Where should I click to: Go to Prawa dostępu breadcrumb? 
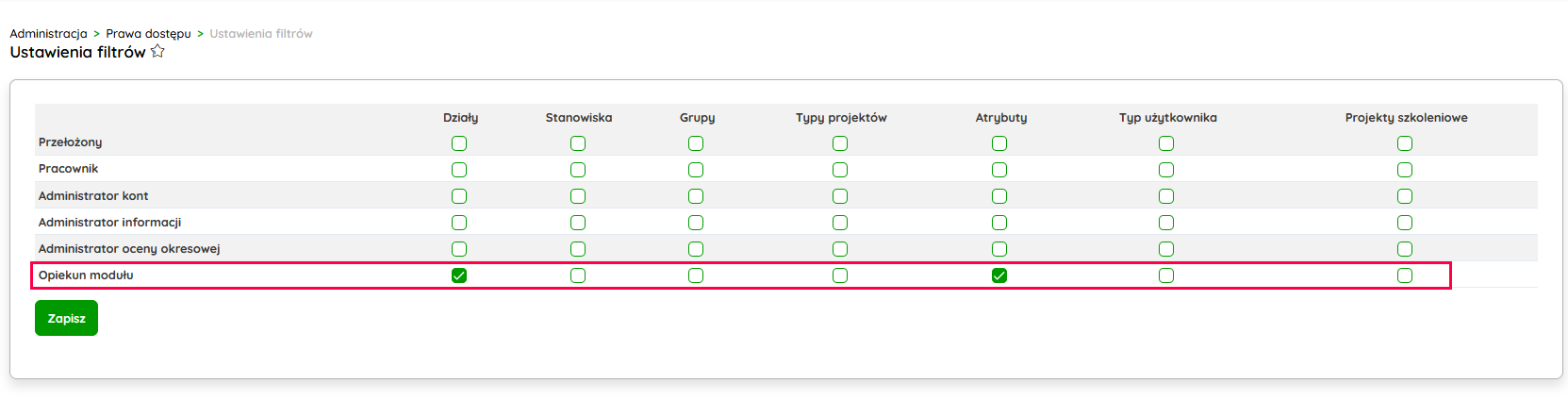(x=148, y=34)
